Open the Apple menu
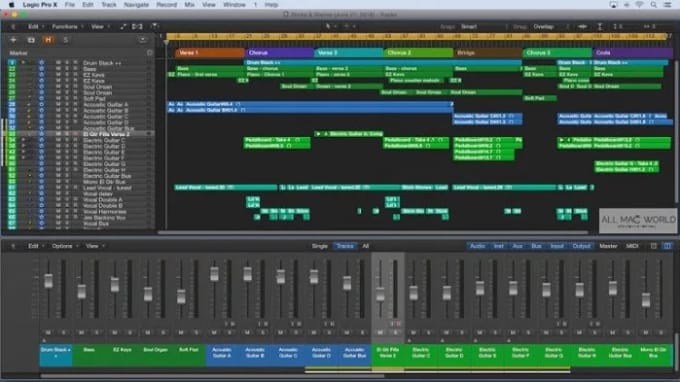 [12, 5]
